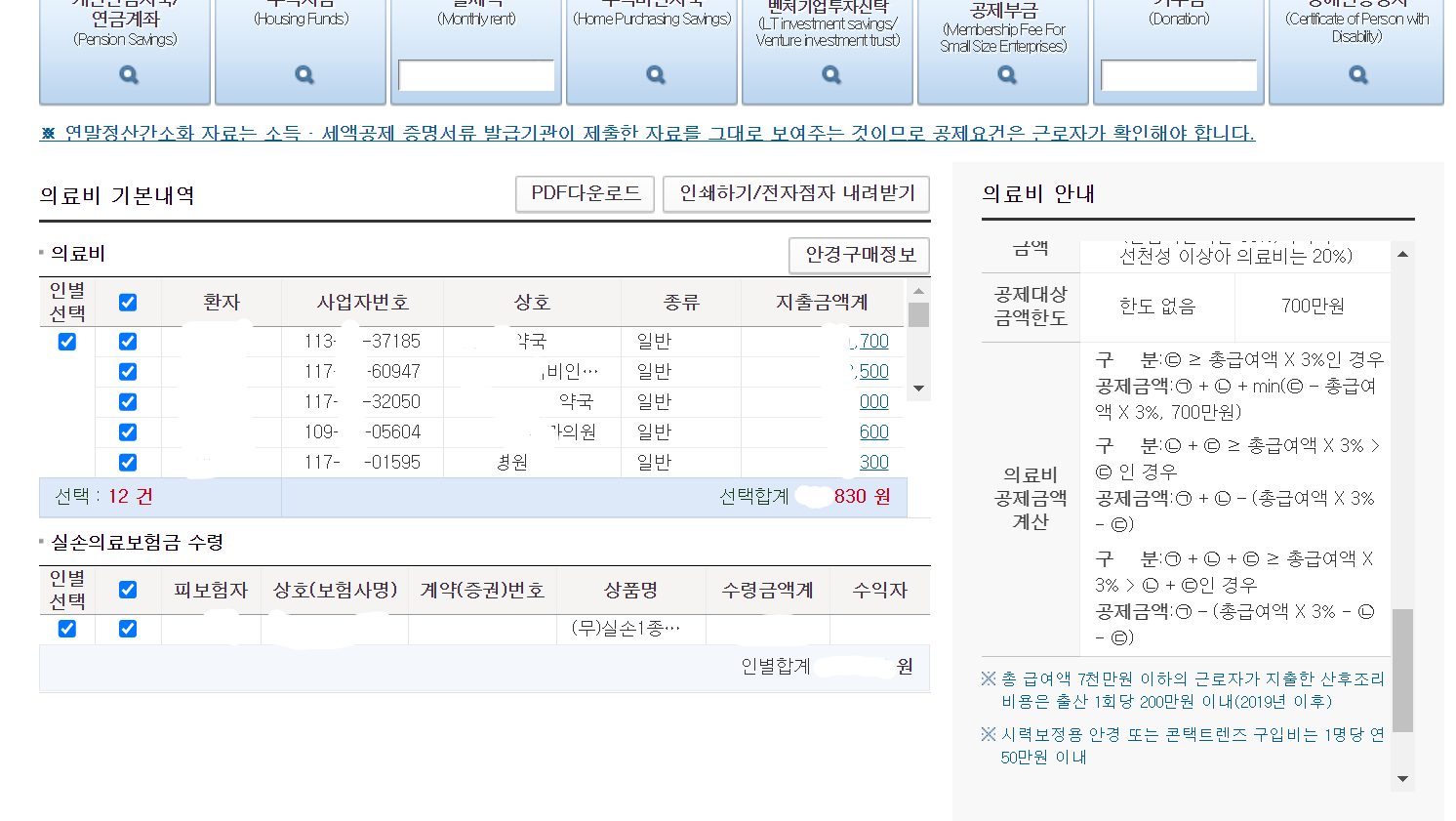Viewport: 1456px width, 821px height.
Task: Click 의료비 안내 panel scroll down arrow
Action: click(x=1402, y=779)
